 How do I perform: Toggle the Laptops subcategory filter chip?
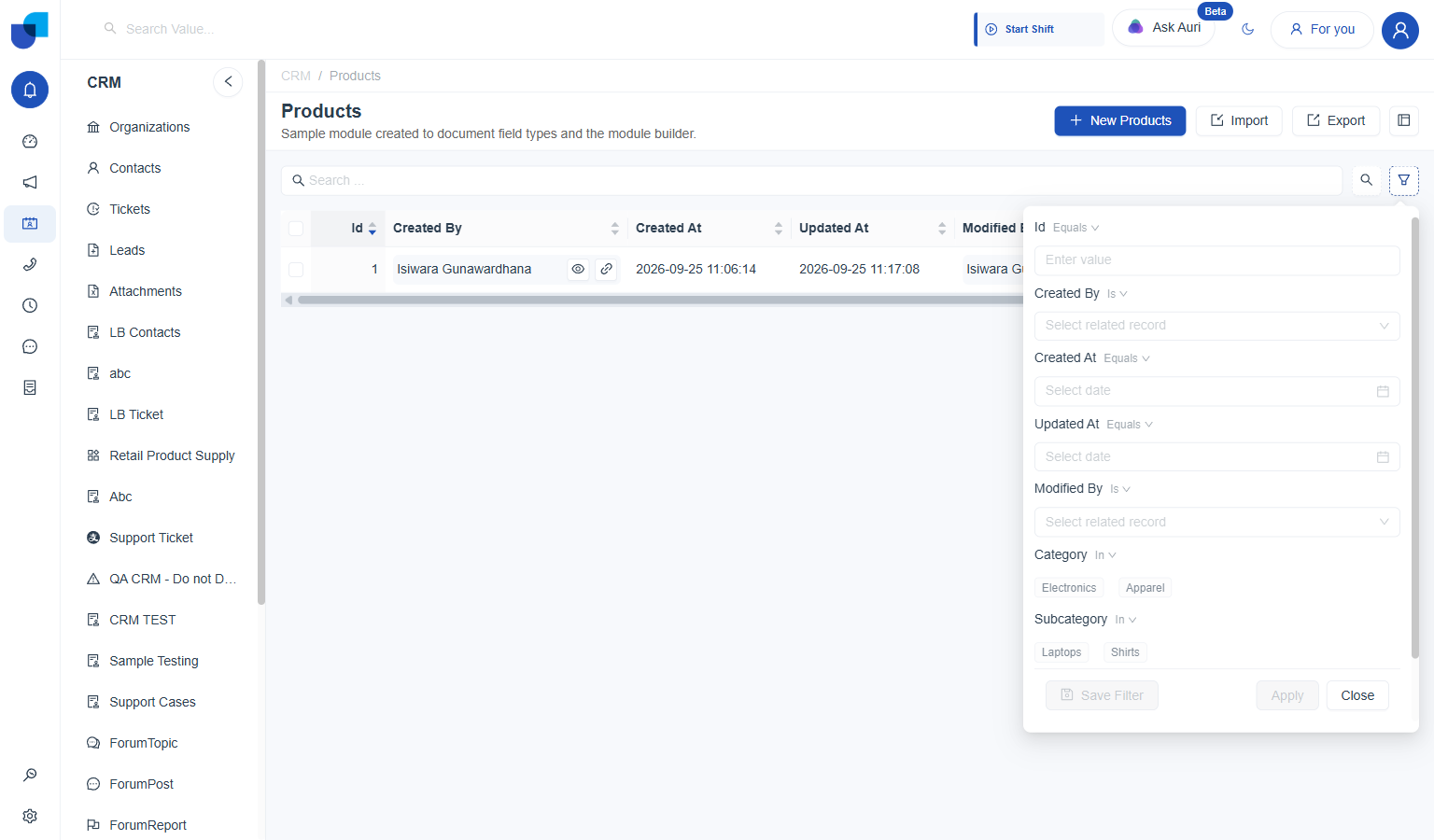point(1061,652)
